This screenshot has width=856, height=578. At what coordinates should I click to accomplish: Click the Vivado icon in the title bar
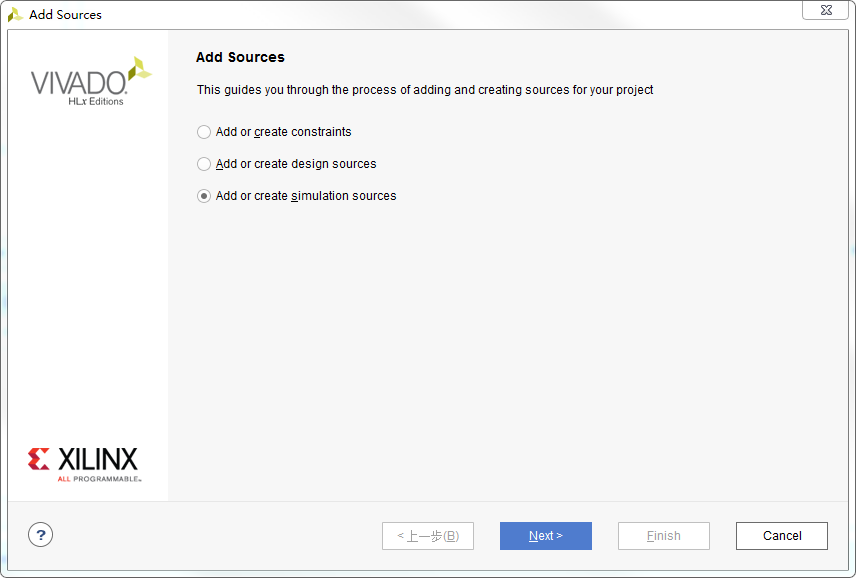tap(15, 15)
